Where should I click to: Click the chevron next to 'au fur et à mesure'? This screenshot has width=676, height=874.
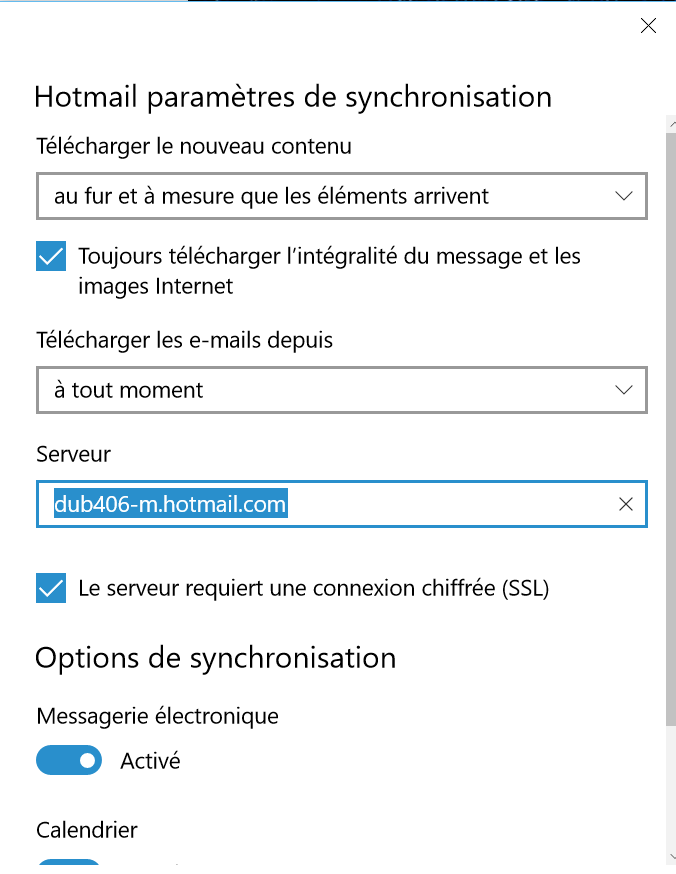[624, 196]
